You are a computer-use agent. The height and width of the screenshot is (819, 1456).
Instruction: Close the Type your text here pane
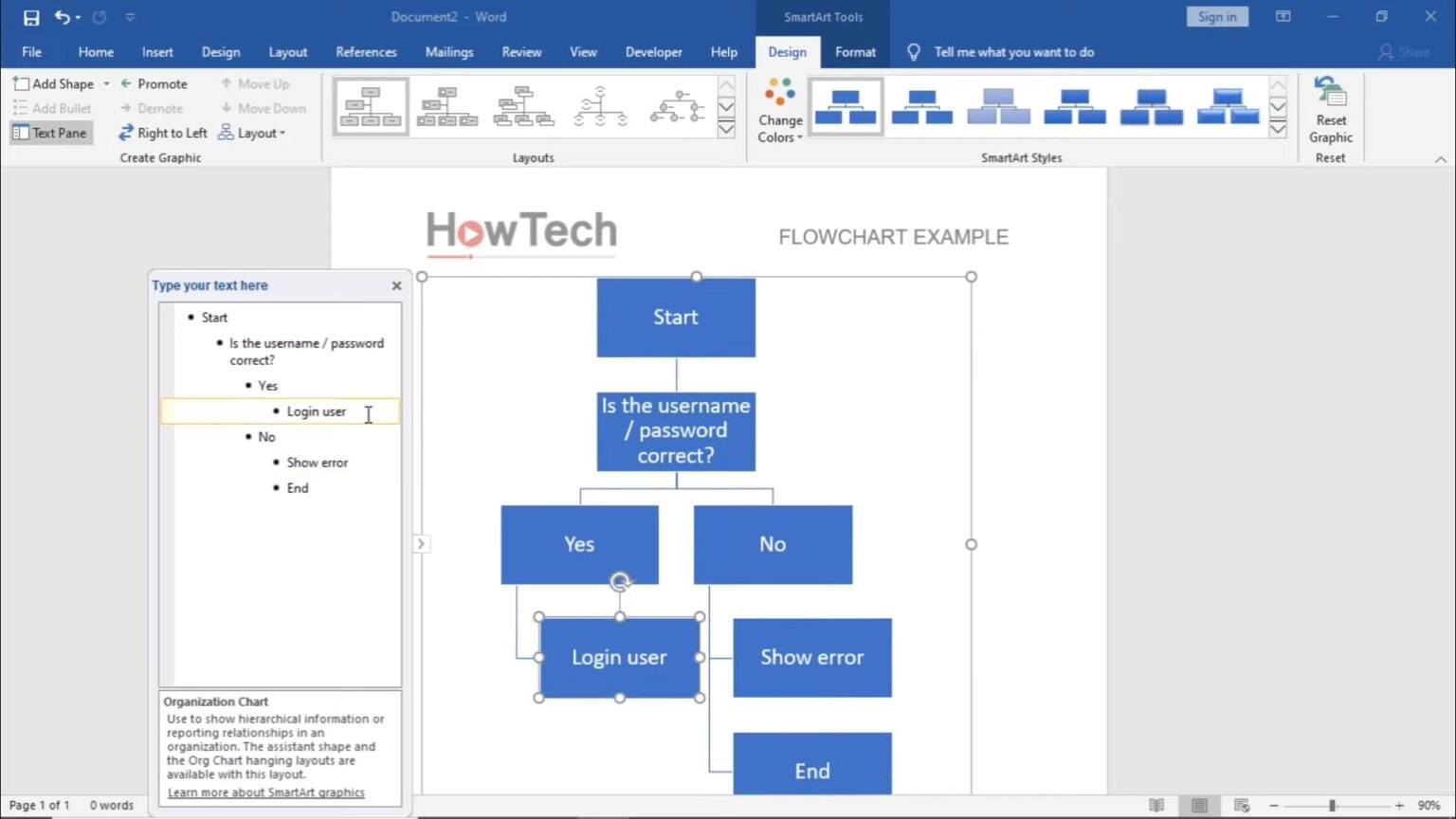pos(396,285)
